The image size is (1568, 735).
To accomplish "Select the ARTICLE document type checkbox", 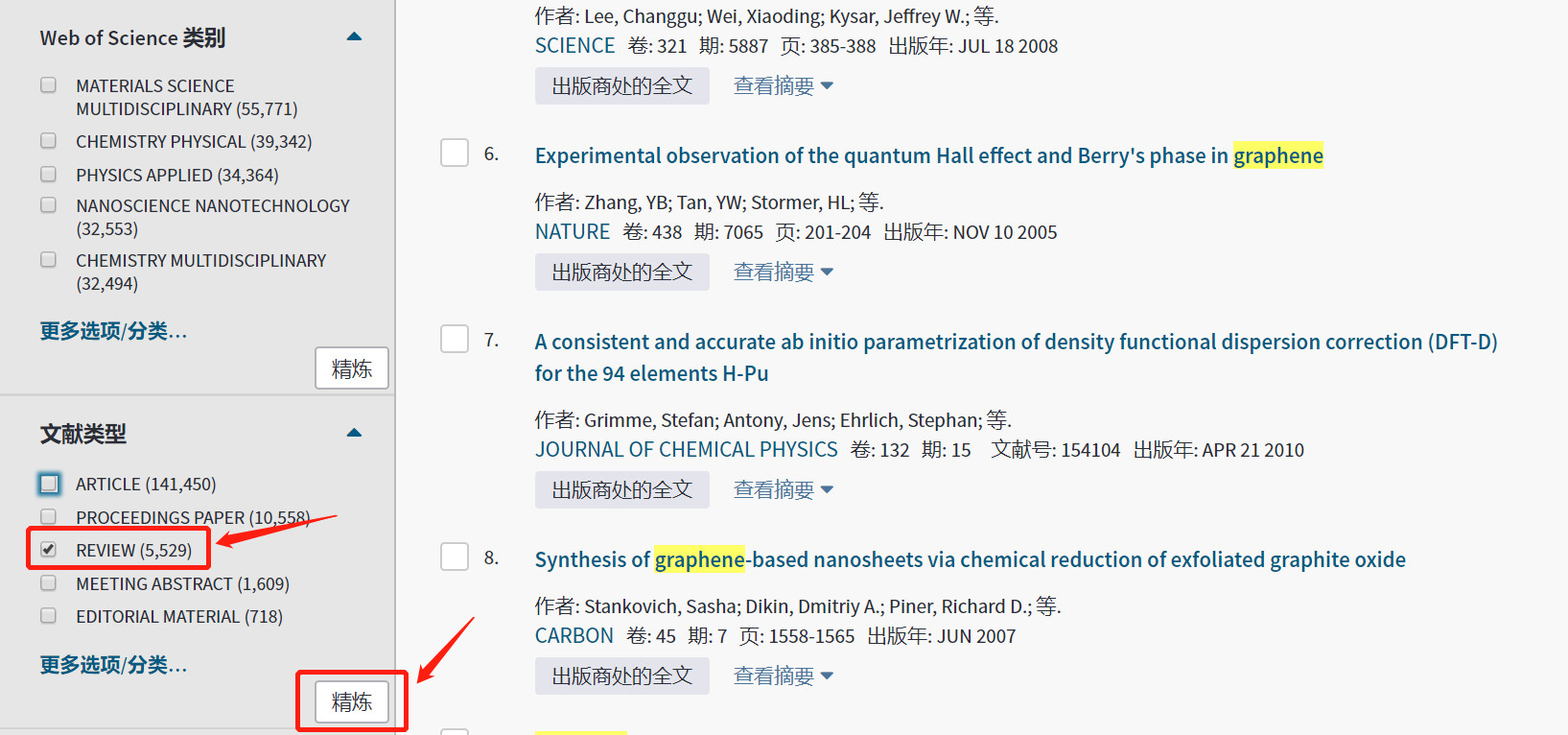I will (x=50, y=484).
